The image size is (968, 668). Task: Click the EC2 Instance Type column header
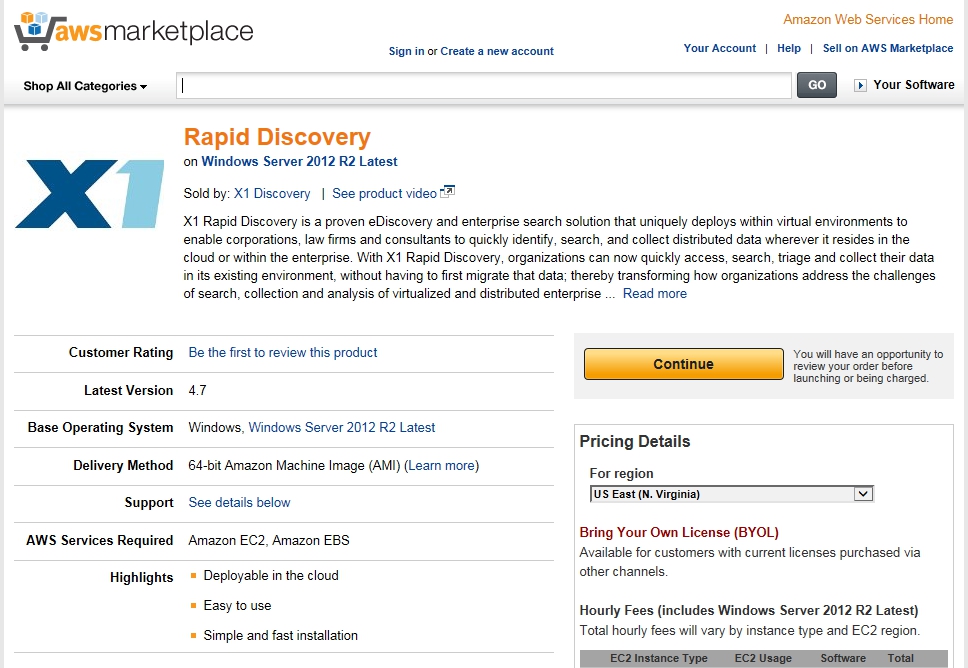(x=659, y=658)
